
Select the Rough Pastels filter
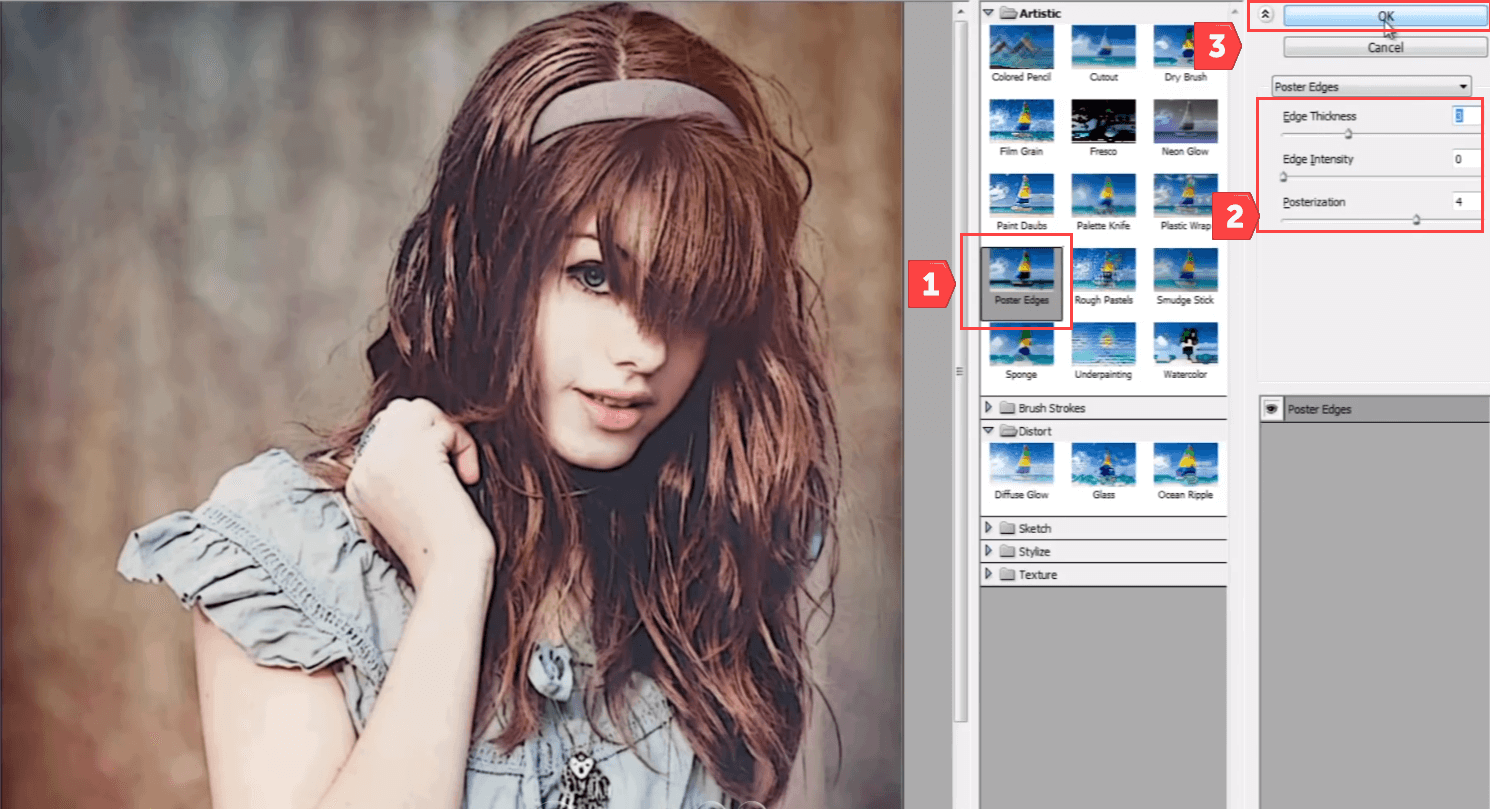[x=1103, y=270]
